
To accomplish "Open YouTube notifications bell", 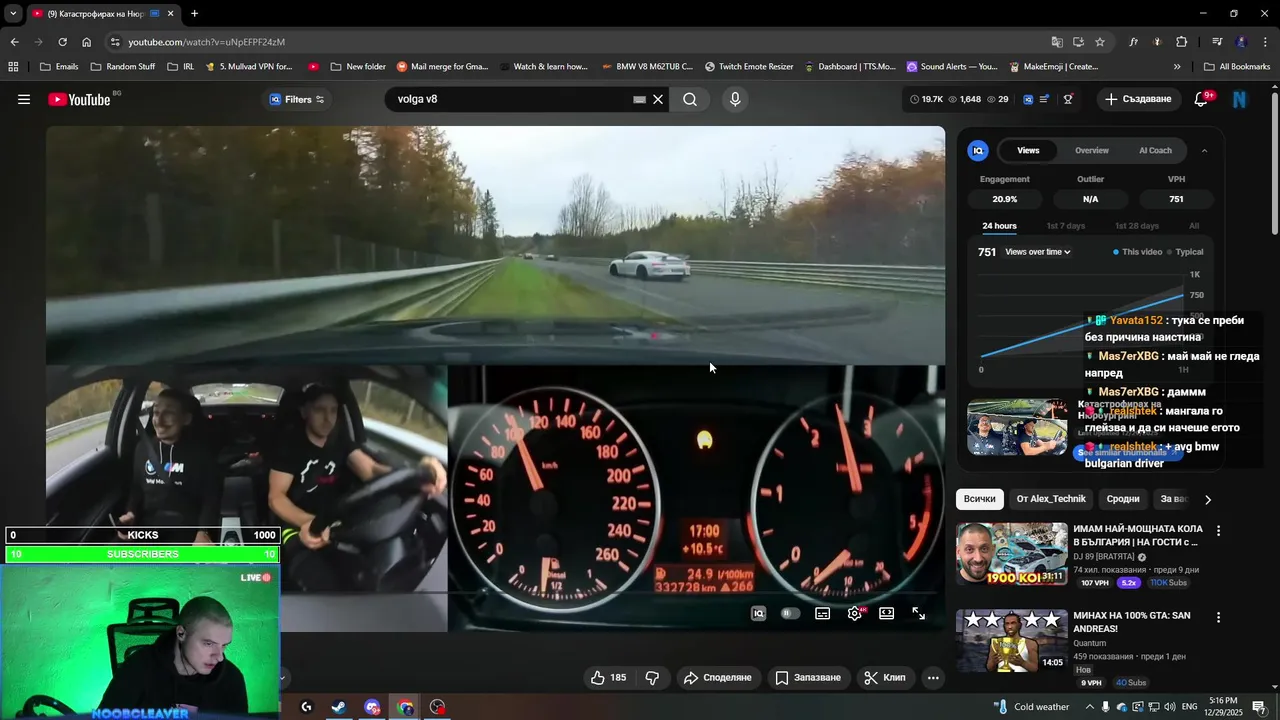I will 1201,99.
